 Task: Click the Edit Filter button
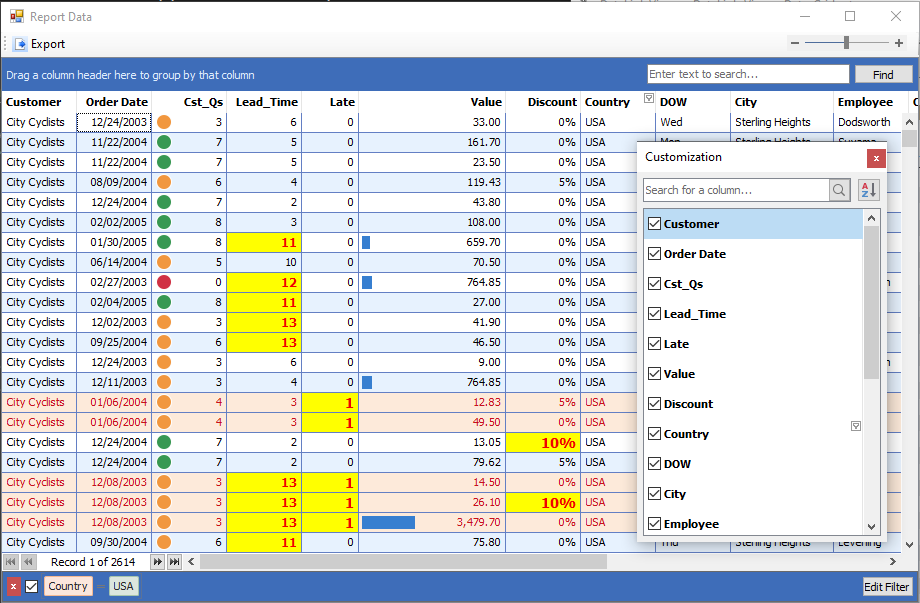click(x=886, y=587)
